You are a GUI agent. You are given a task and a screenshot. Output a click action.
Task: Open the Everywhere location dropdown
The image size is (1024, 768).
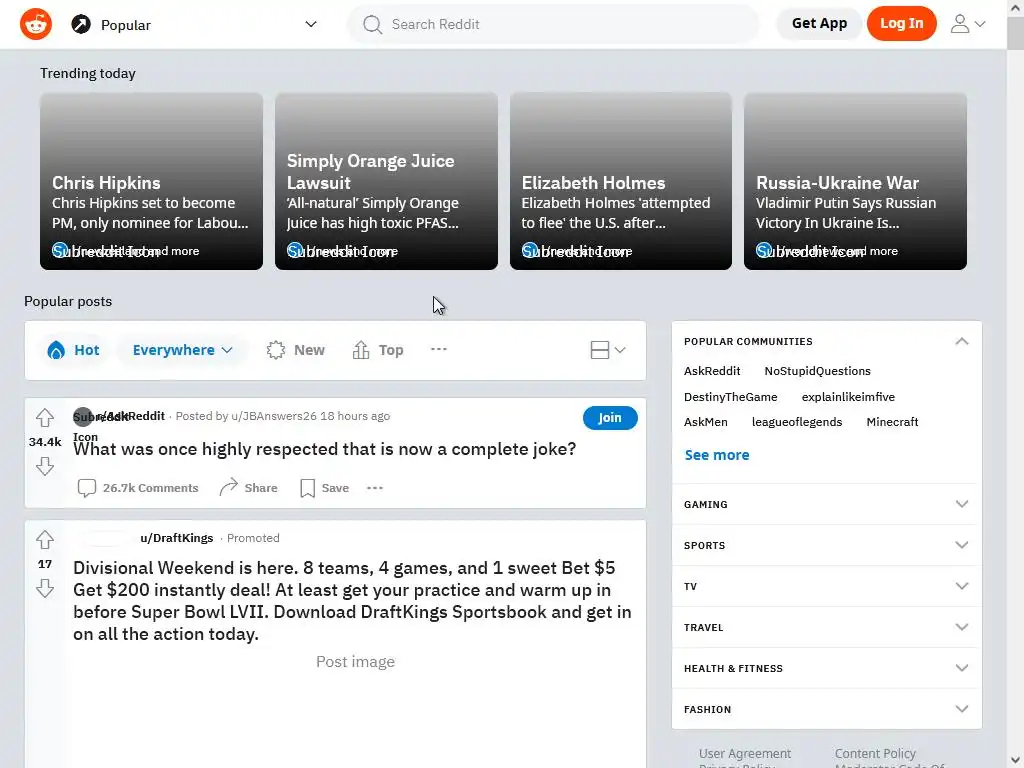click(x=182, y=350)
